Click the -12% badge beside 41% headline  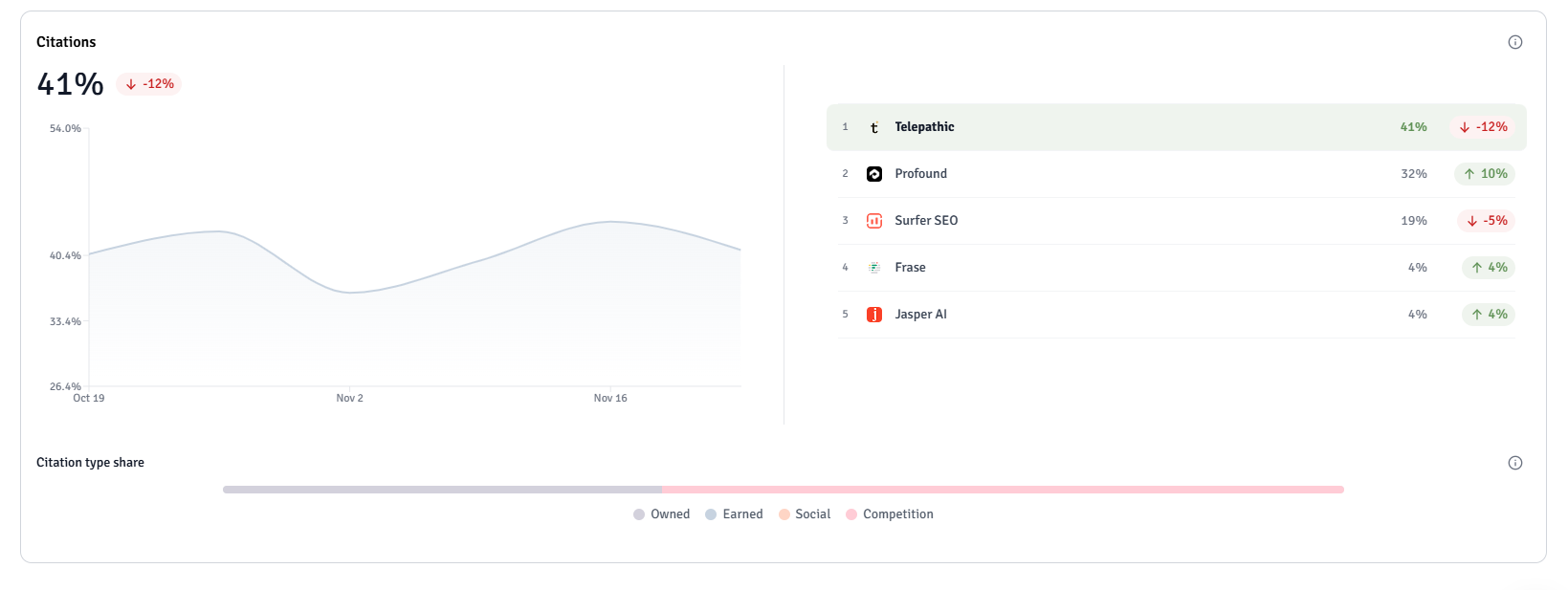(x=149, y=84)
